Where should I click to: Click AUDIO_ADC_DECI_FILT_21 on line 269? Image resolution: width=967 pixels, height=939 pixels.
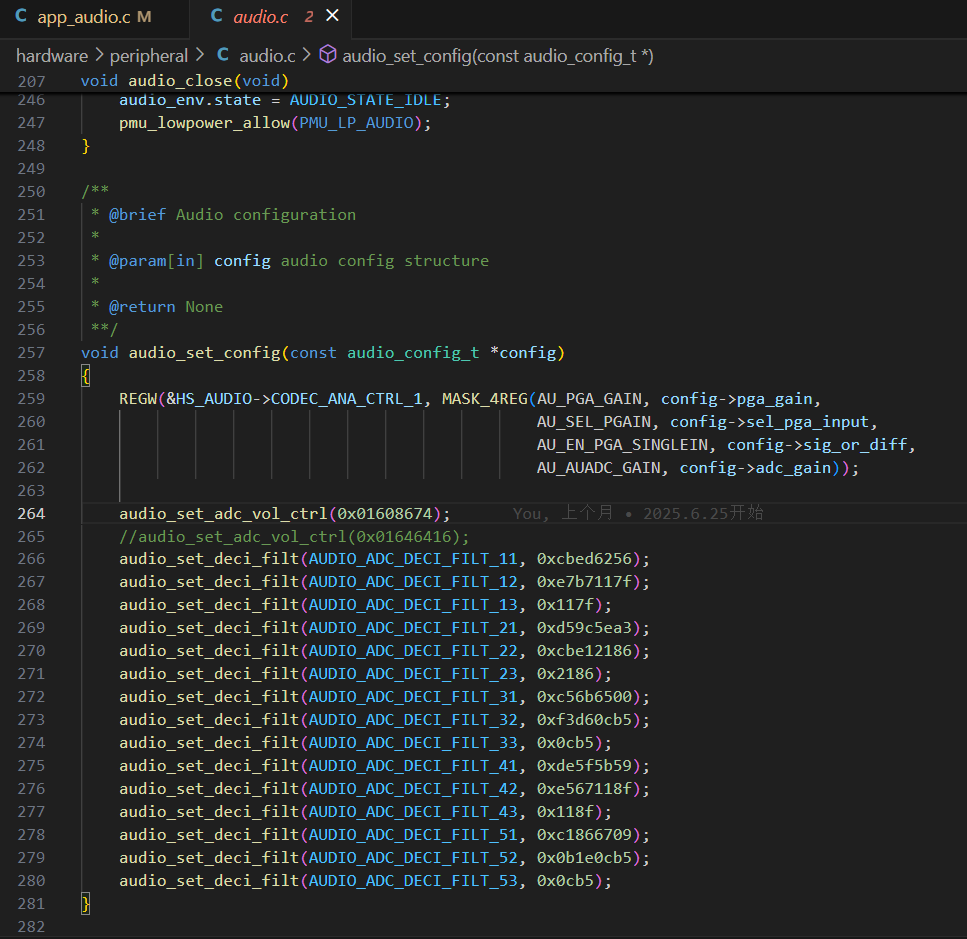413,628
